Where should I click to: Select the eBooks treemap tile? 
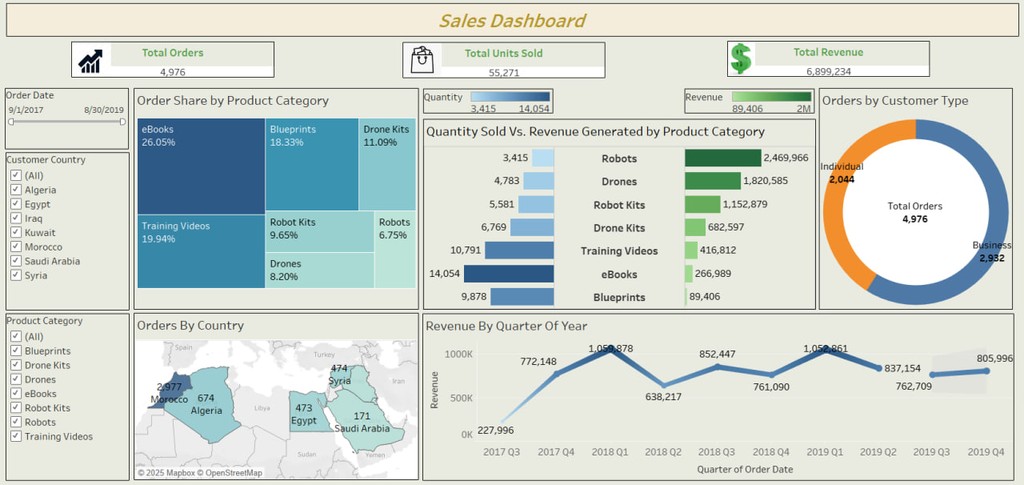(200, 165)
